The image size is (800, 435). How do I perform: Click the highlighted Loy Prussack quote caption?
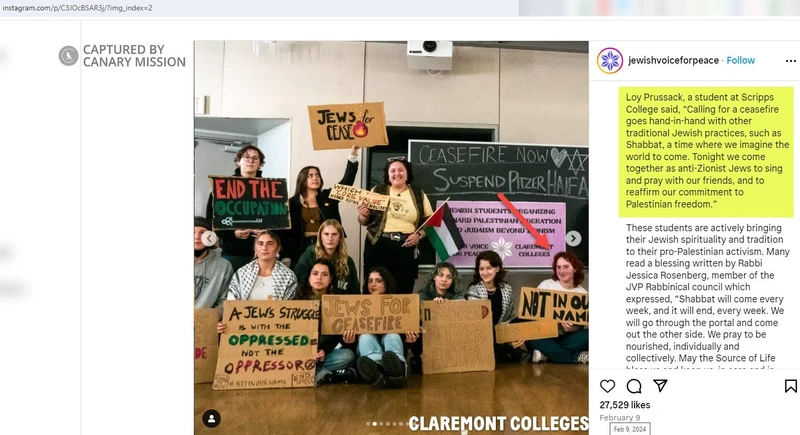(x=706, y=151)
